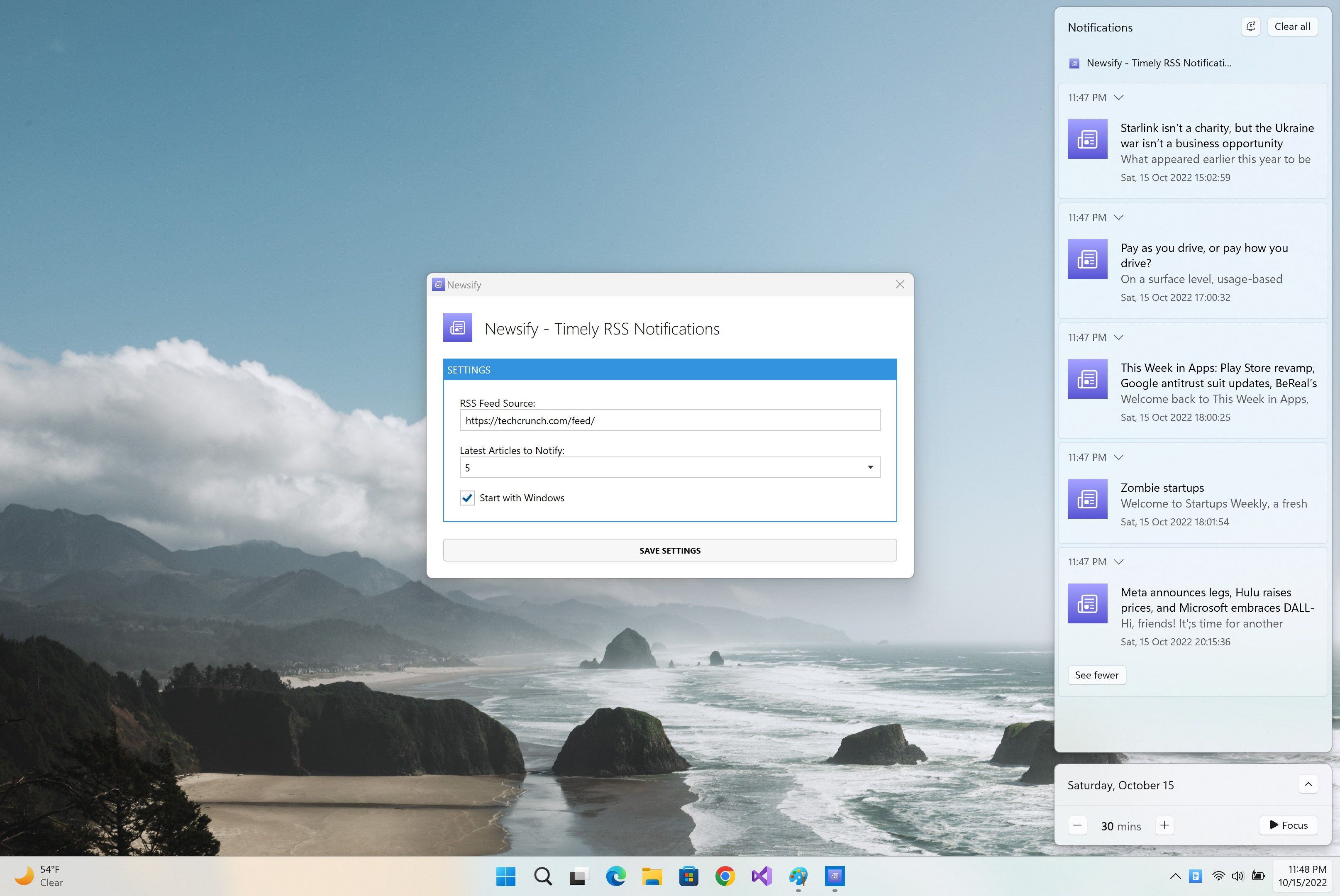Click the Newsify logo beside the app heading
The image size is (1340, 896).
457,327
